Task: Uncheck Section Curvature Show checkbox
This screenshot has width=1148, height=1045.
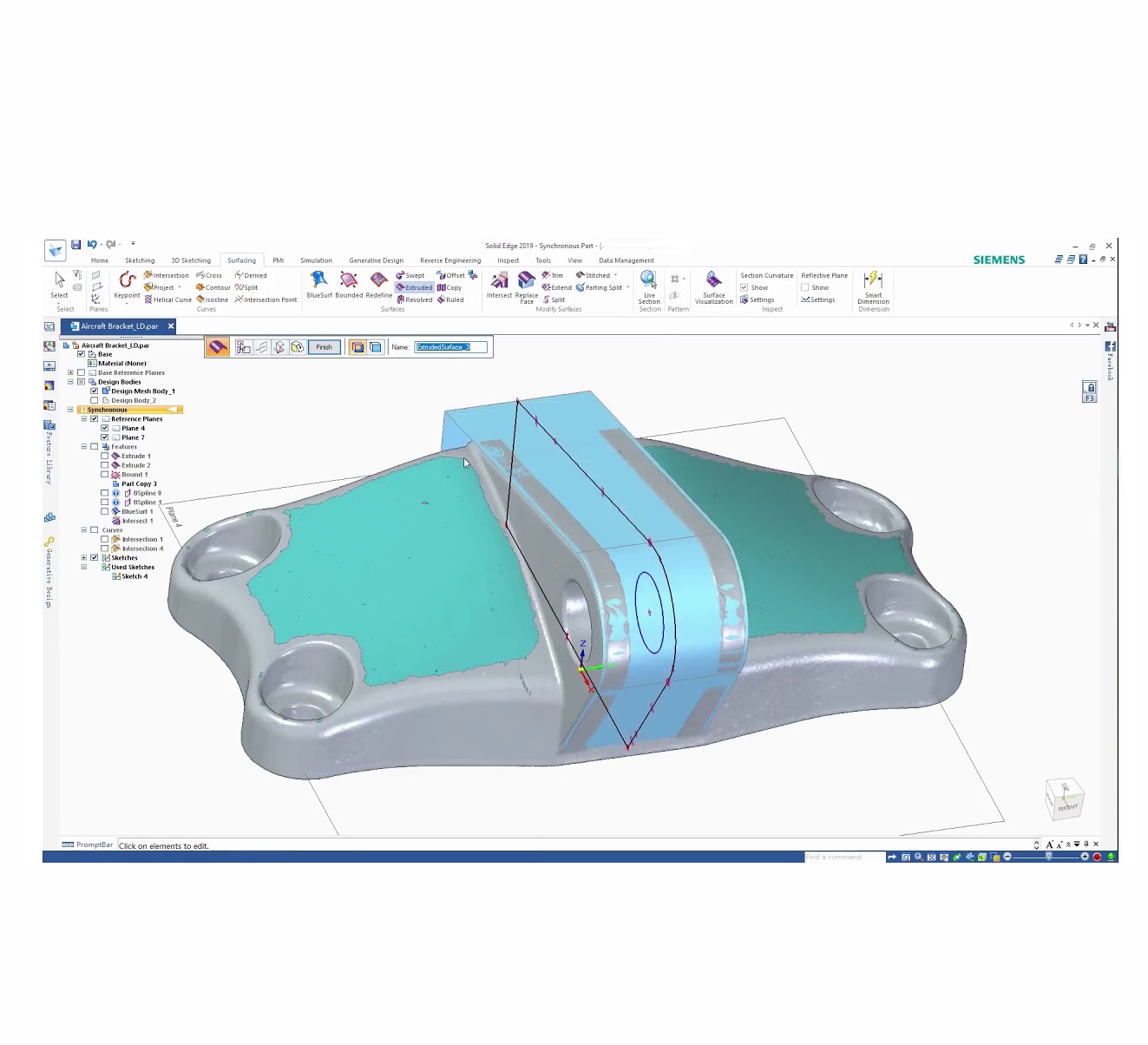Action: pos(745,287)
